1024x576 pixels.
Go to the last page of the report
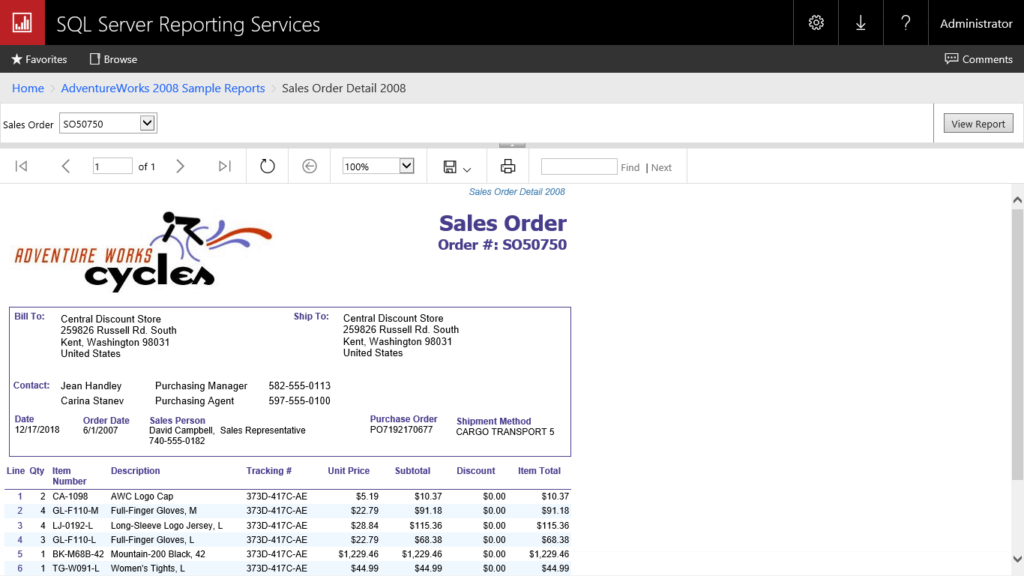(224, 166)
